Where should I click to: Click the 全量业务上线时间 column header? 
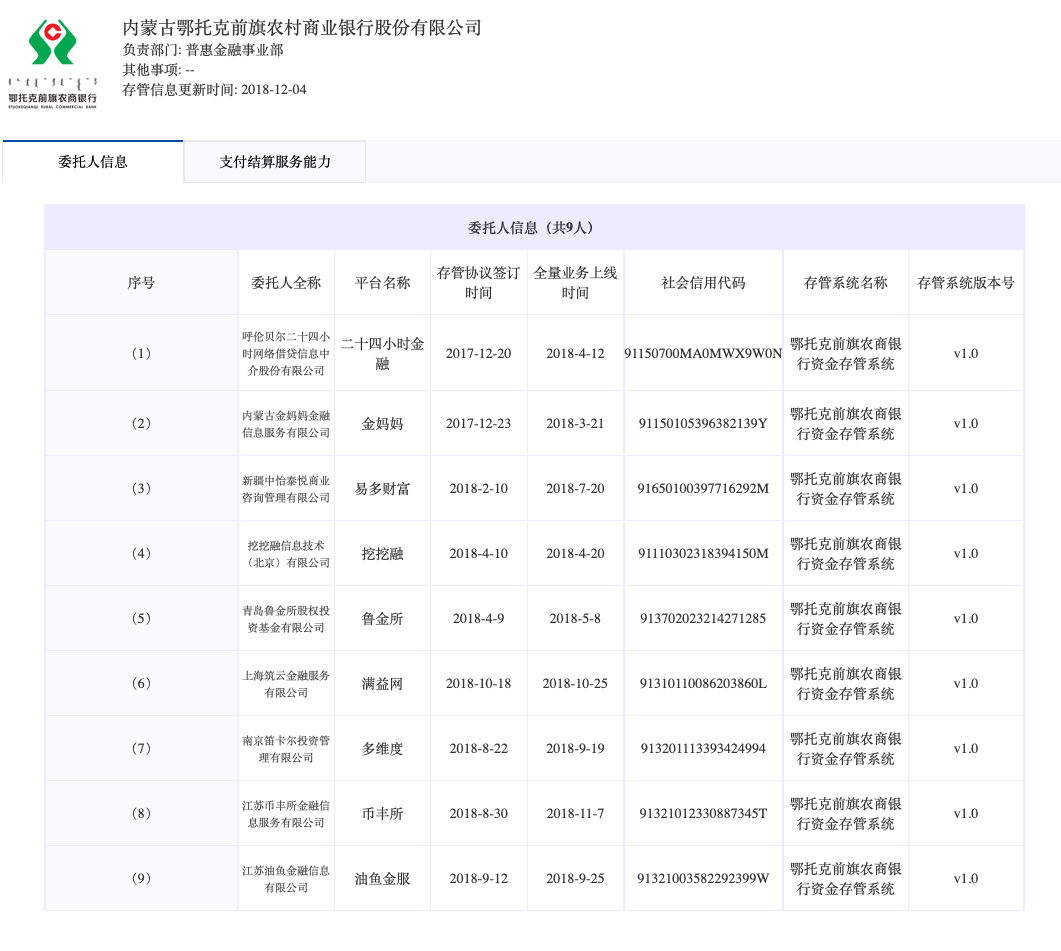575,283
